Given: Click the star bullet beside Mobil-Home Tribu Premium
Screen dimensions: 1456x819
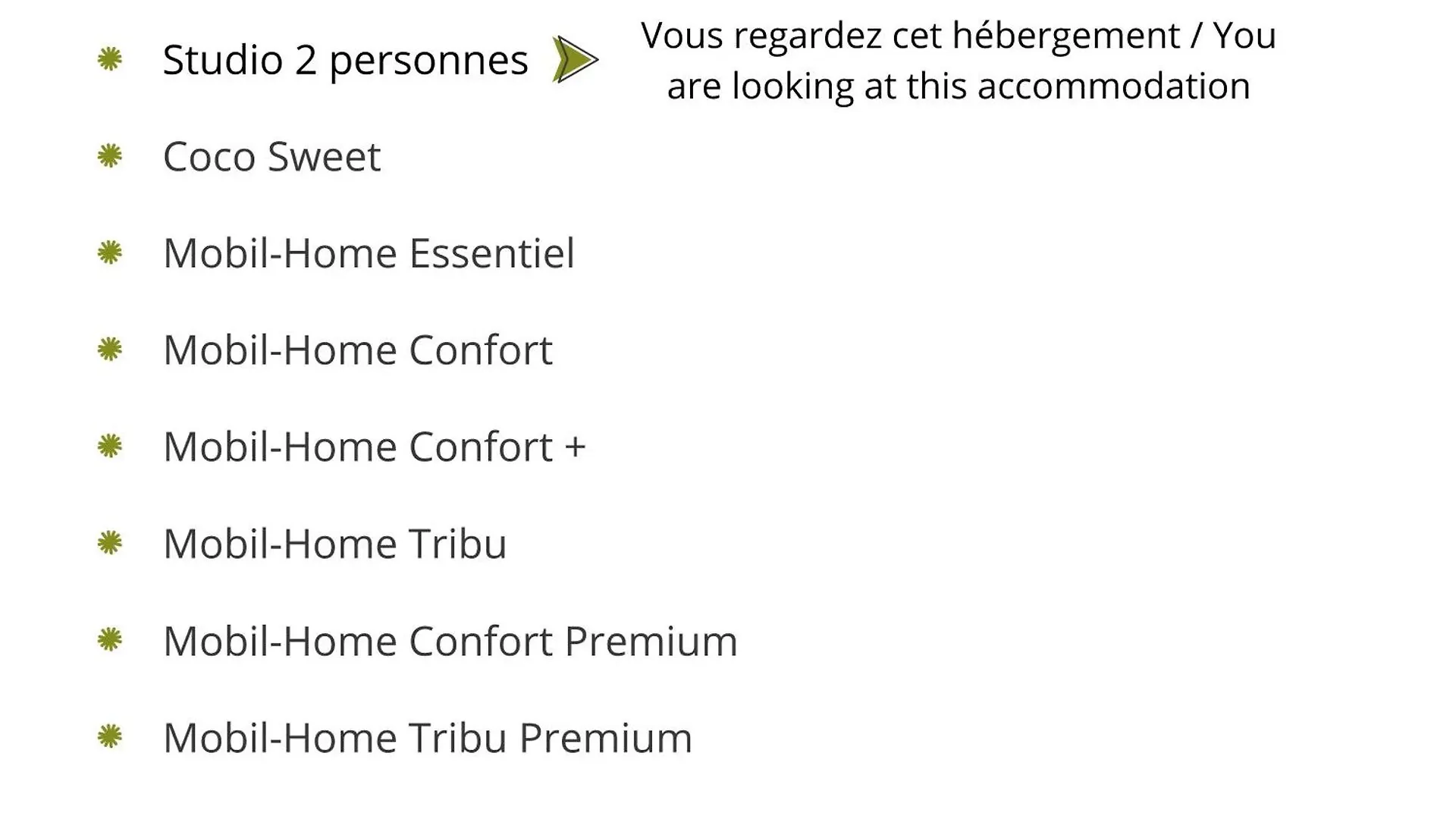Looking at the screenshot, I should pos(110,736).
